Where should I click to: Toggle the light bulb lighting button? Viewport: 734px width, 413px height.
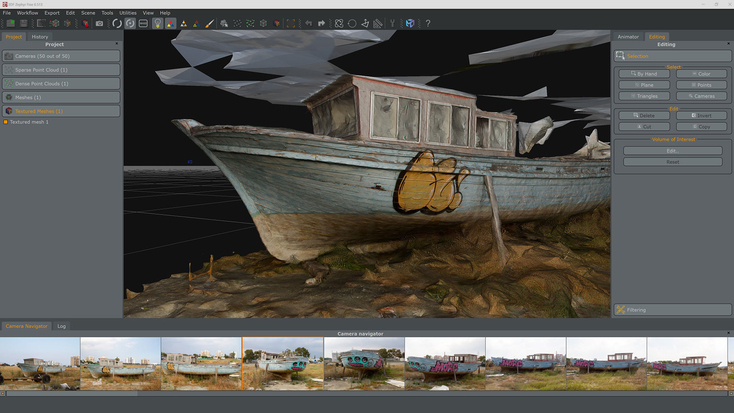tap(158, 23)
